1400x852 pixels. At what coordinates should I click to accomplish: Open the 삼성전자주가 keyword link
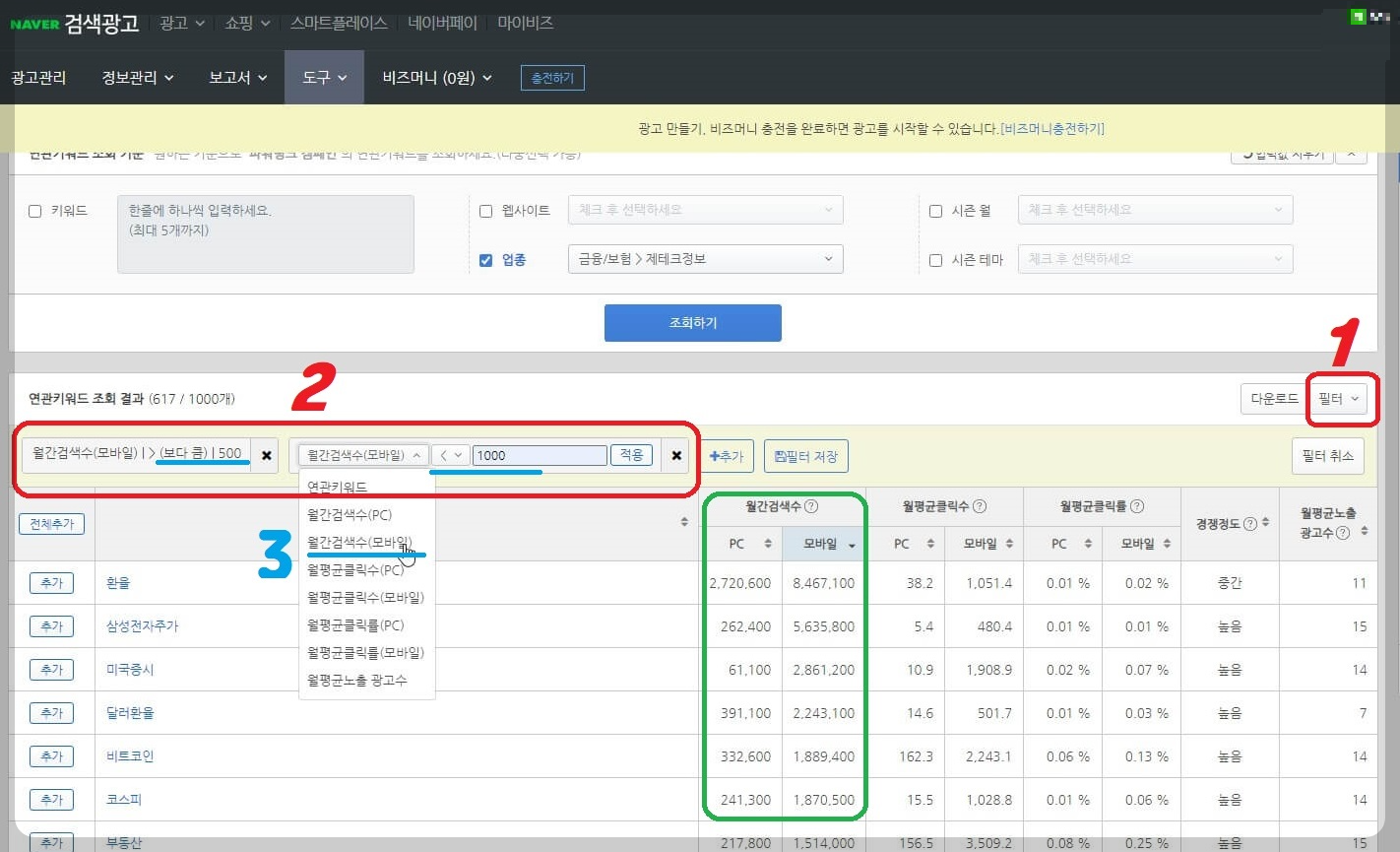(x=143, y=626)
